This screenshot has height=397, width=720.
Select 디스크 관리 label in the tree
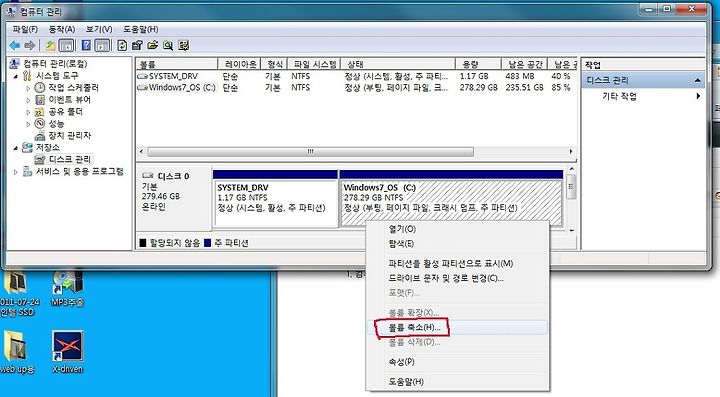(x=70, y=159)
